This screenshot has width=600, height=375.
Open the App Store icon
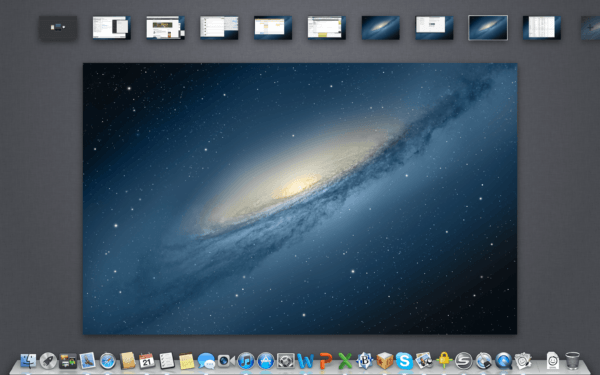[266, 361]
